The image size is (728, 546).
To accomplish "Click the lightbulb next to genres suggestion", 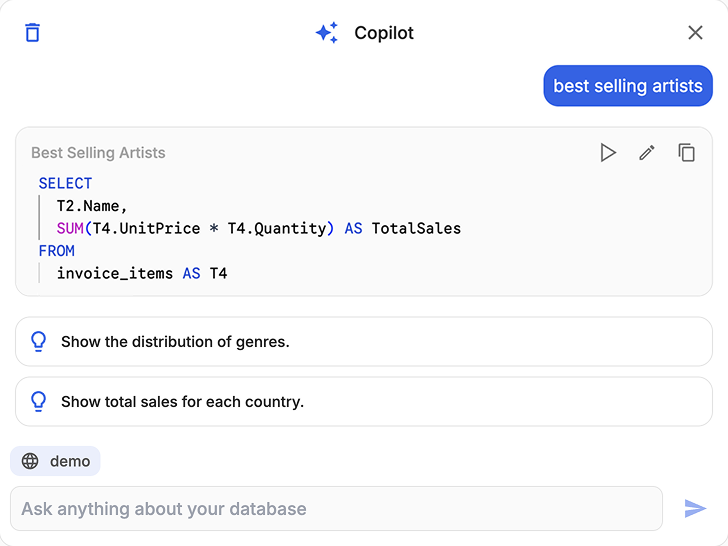I will click(39, 342).
